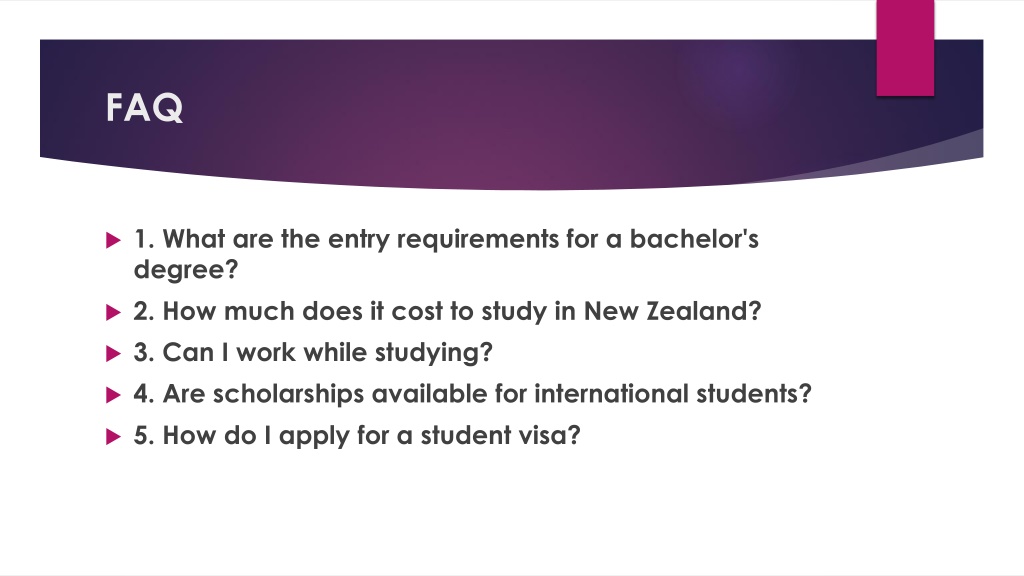Viewport: 1024px width, 576px height.
Task: Select the arrow bullet before question 3
Action: [x=114, y=354]
